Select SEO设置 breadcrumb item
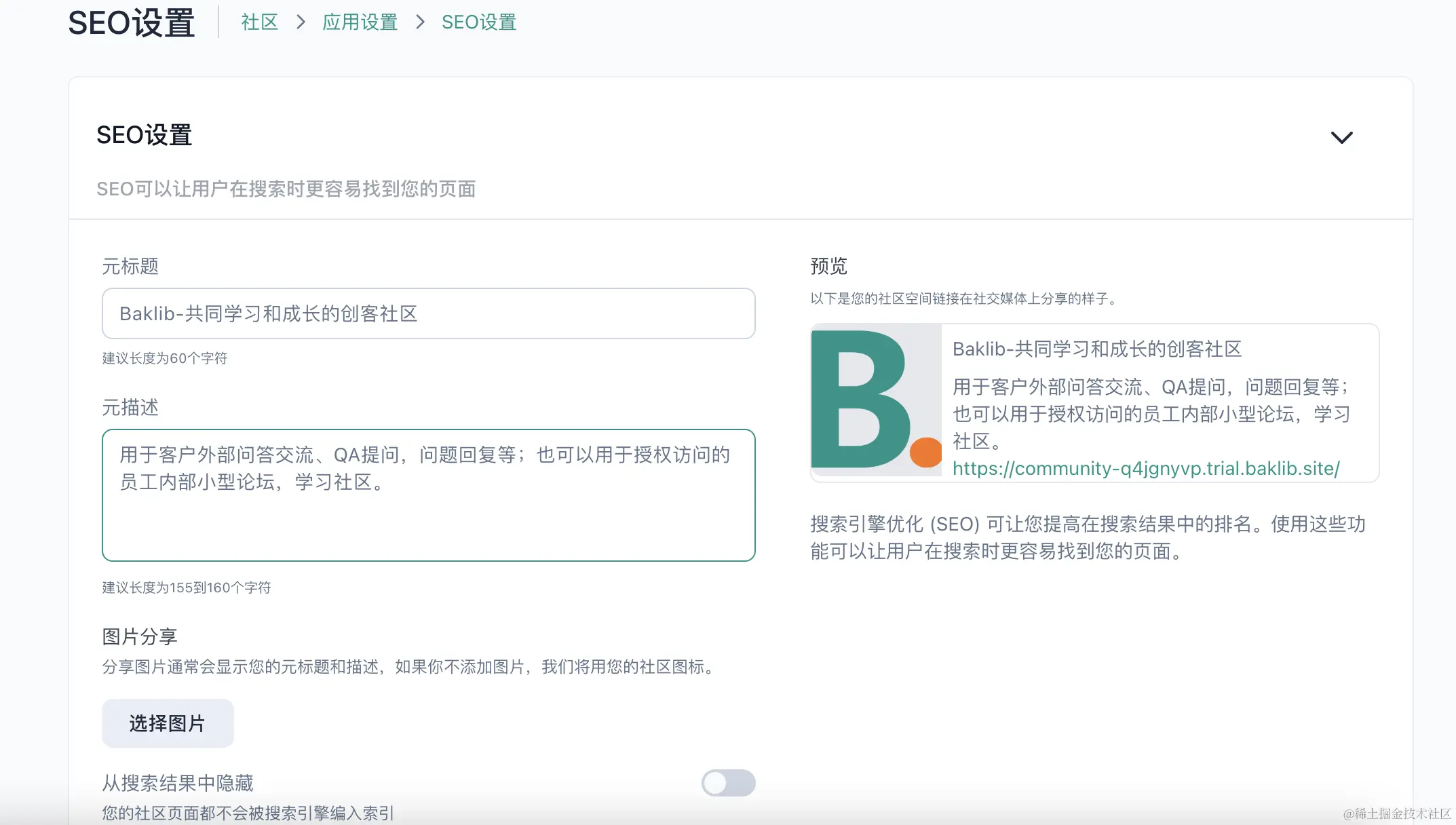This screenshot has height=825, width=1456. click(x=479, y=22)
